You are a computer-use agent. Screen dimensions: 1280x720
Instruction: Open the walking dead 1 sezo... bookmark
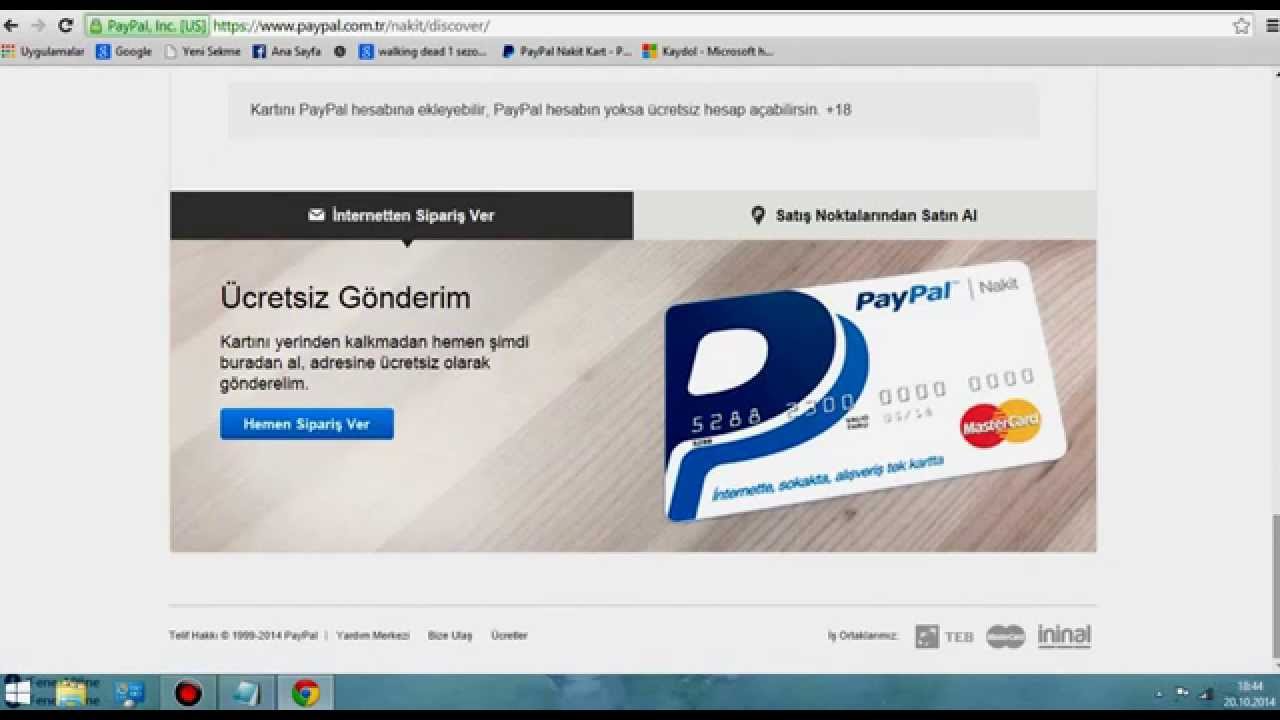coord(423,51)
